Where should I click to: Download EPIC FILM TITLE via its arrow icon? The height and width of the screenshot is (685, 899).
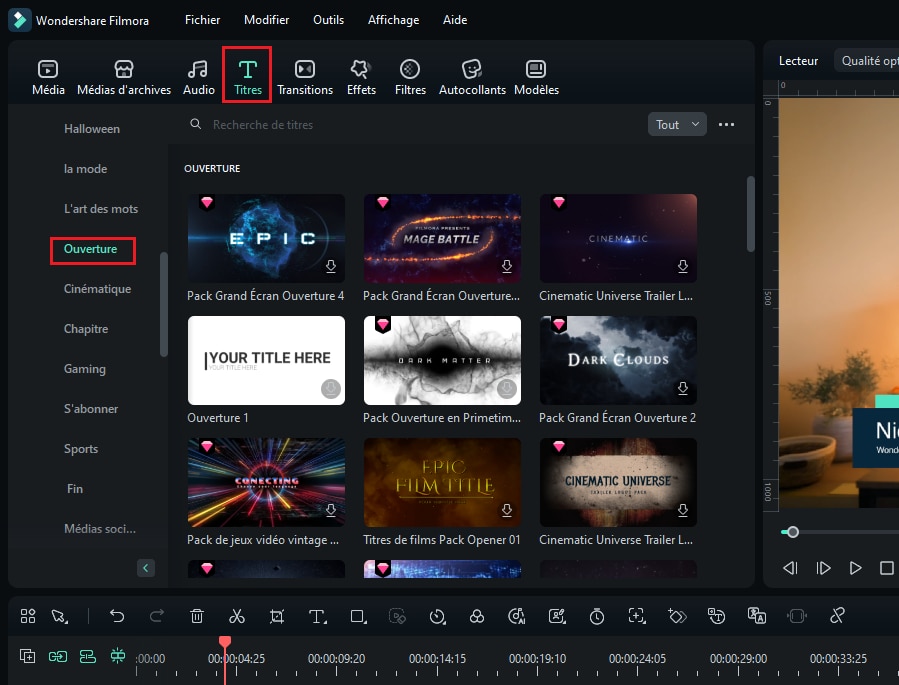coord(507,510)
